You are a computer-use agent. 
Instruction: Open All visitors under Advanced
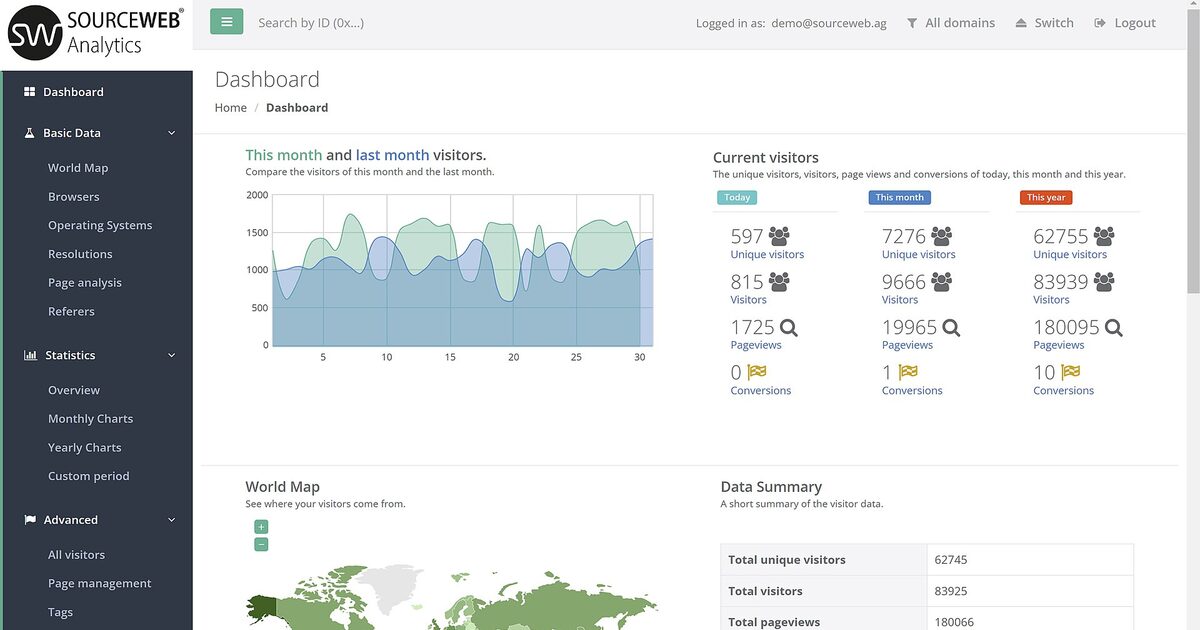[x=76, y=555]
